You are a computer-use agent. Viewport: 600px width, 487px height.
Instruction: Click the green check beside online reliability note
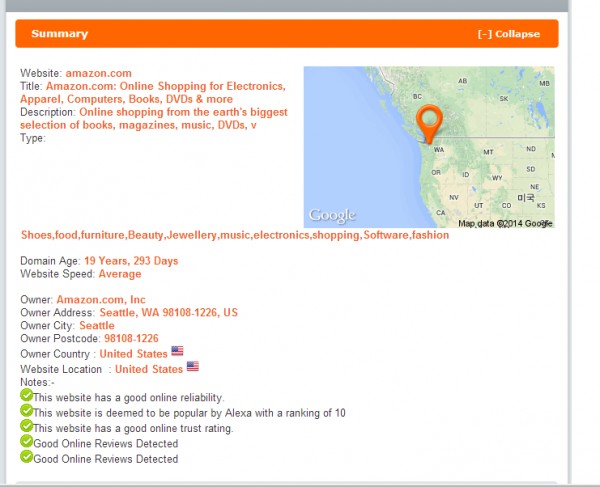(x=26, y=395)
